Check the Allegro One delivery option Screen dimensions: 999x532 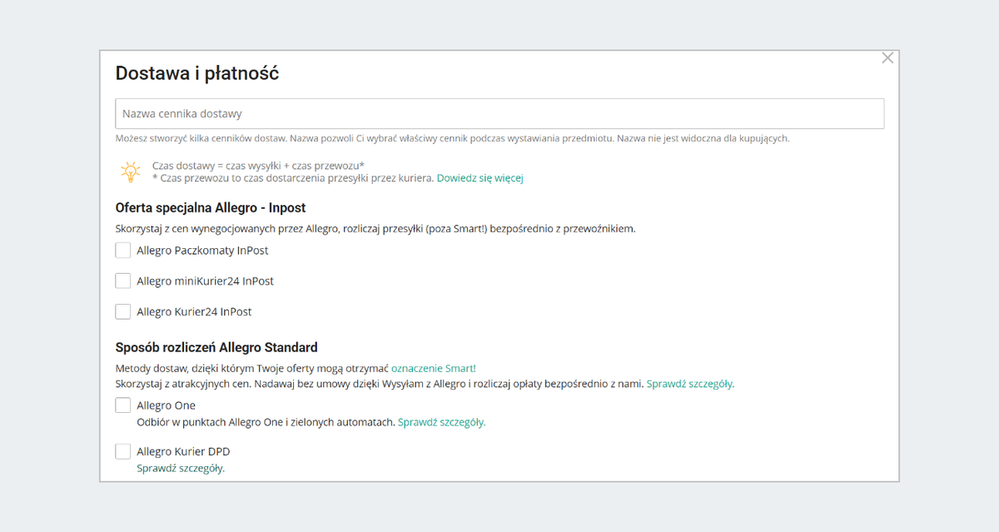tap(123, 406)
